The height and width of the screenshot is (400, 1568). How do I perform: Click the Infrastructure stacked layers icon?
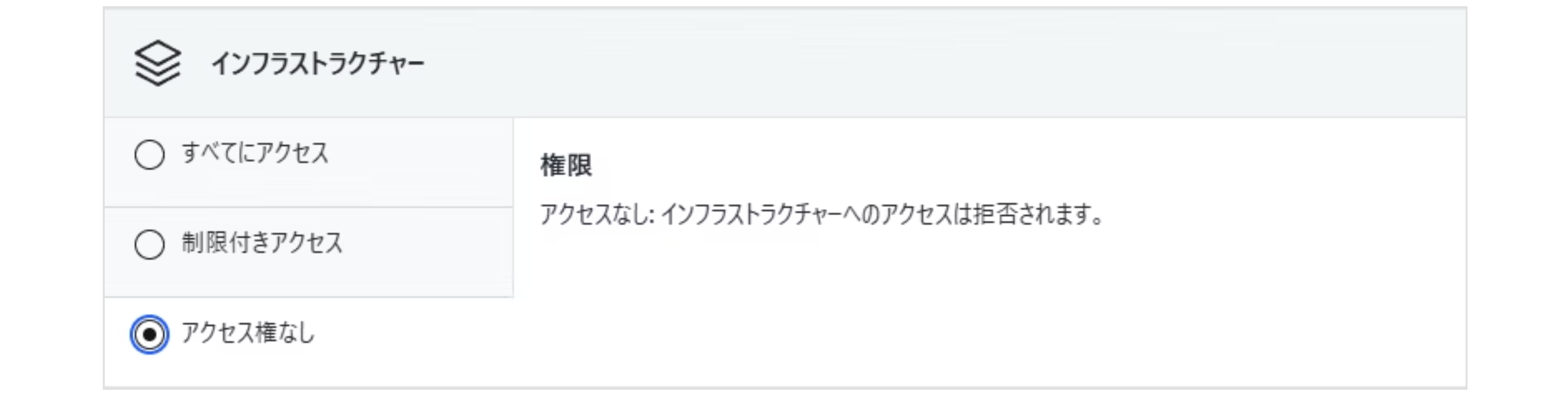click(157, 63)
